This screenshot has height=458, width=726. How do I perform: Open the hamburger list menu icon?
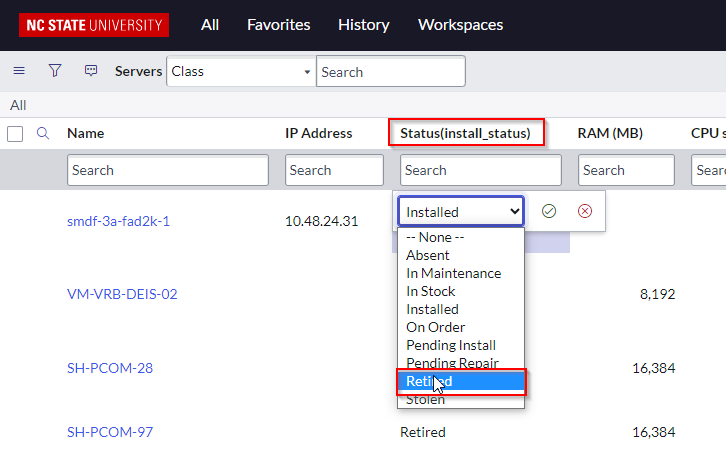18,71
